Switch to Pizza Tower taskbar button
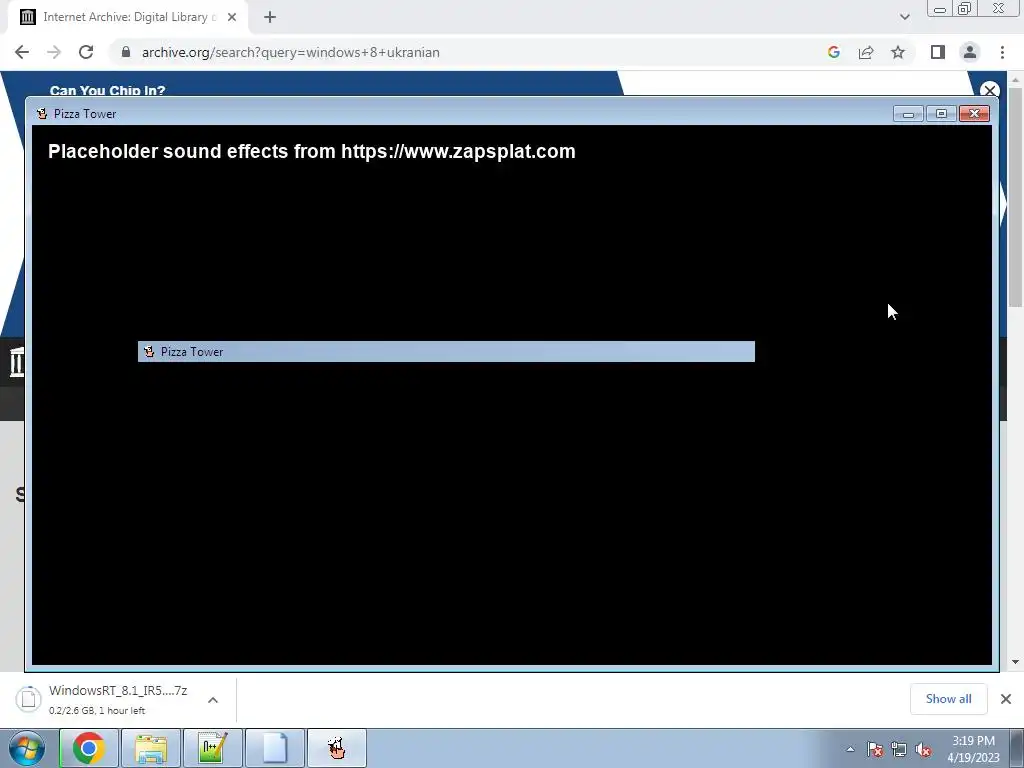The image size is (1024, 768). tap(337, 748)
